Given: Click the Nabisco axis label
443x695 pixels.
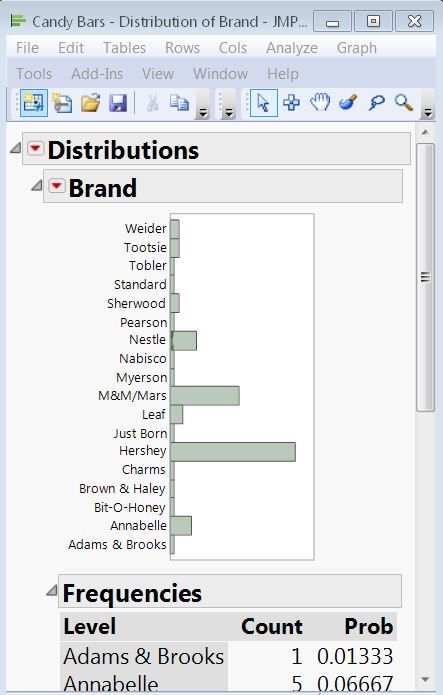Looking at the screenshot, I should (143, 359).
